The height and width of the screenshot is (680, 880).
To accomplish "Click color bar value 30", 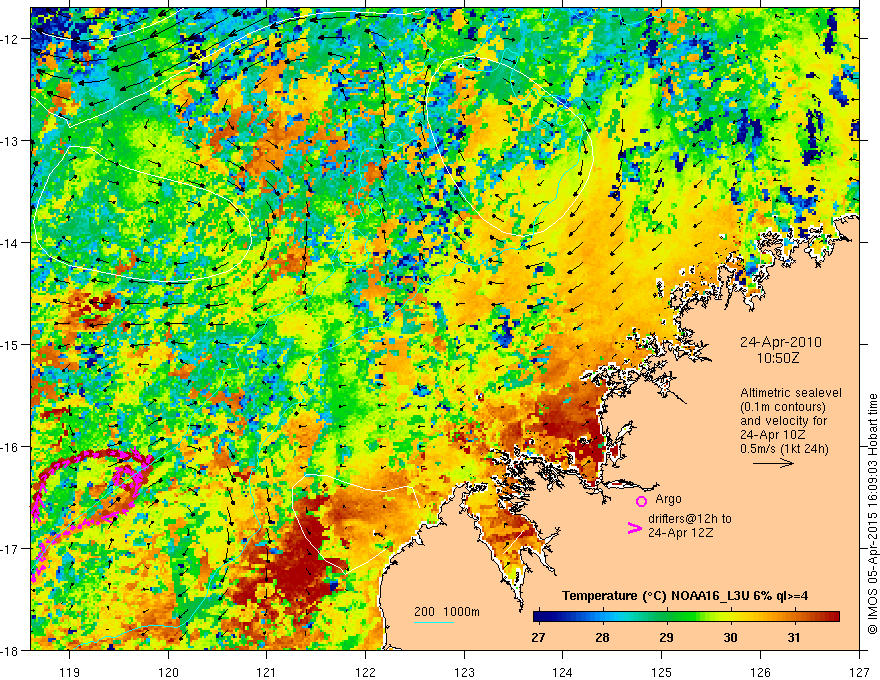I will [730, 637].
